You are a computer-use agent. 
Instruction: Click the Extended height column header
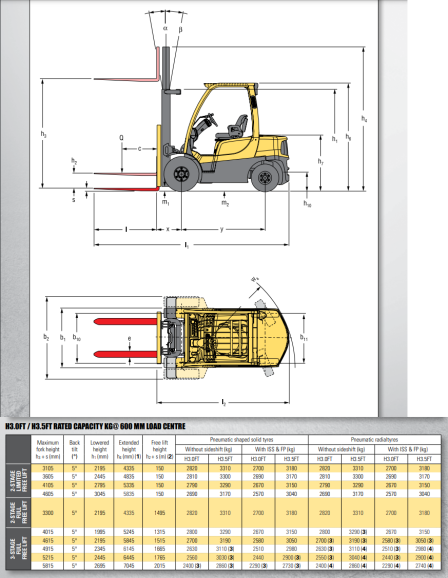[129, 449]
